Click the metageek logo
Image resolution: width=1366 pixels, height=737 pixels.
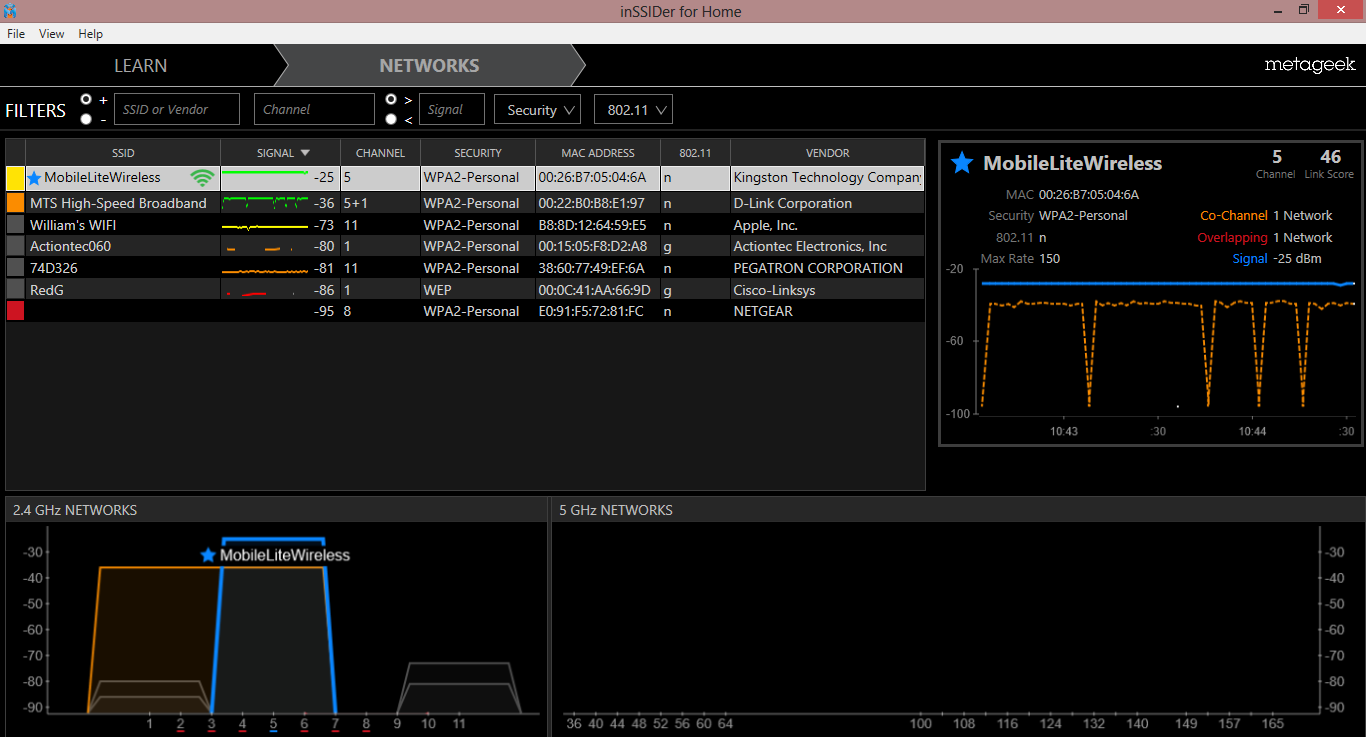click(x=1309, y=65)
